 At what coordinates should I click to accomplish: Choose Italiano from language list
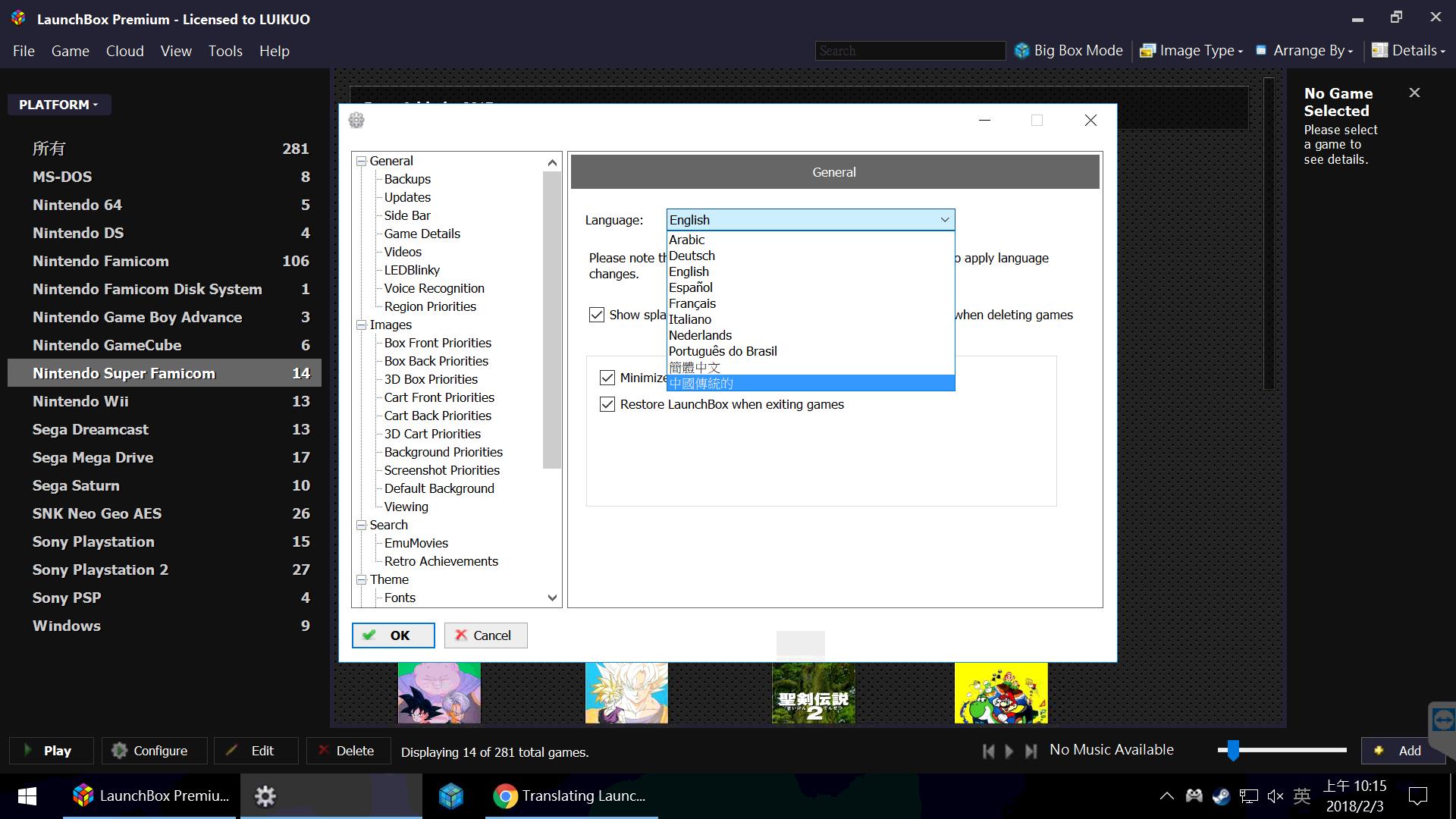click(x=811, y=319)
